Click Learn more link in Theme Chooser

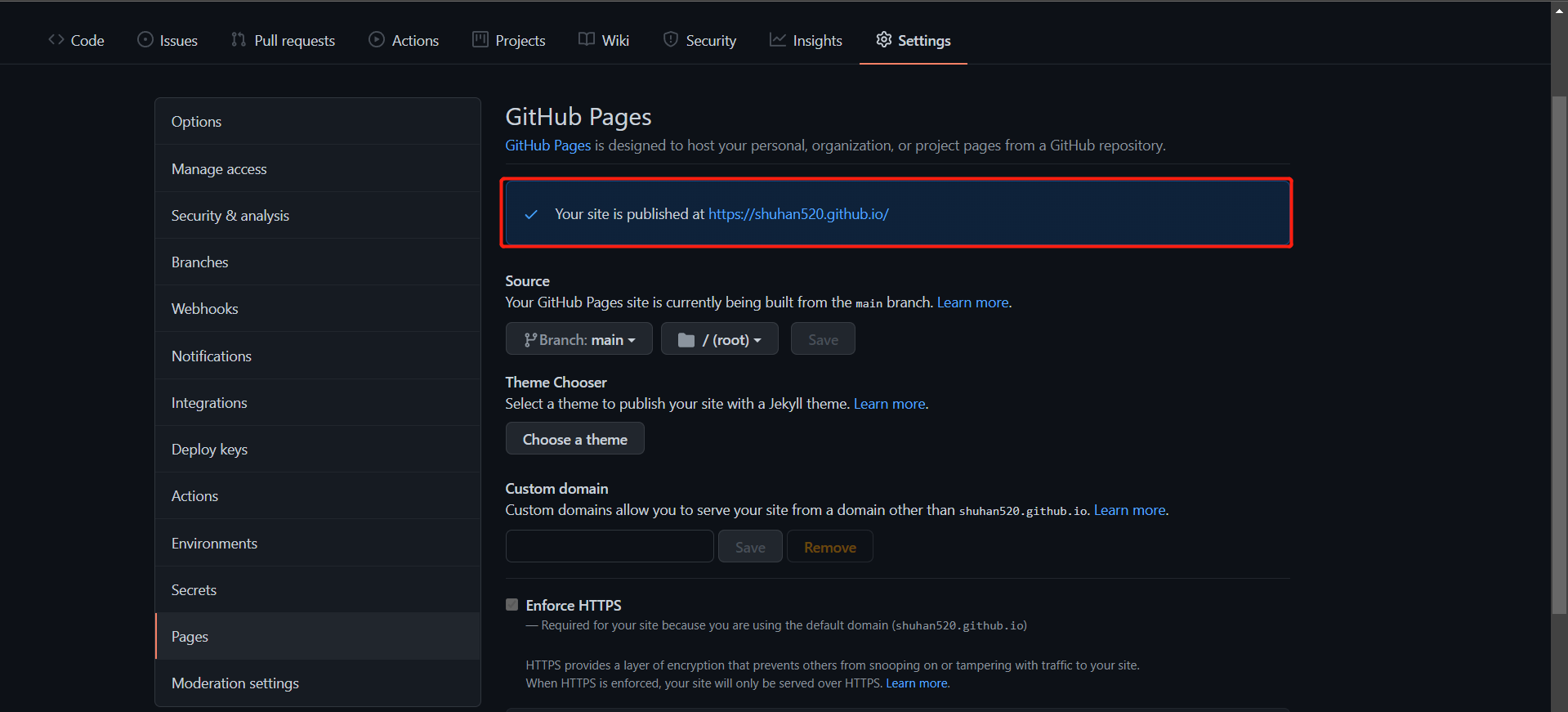click(889, 404)
